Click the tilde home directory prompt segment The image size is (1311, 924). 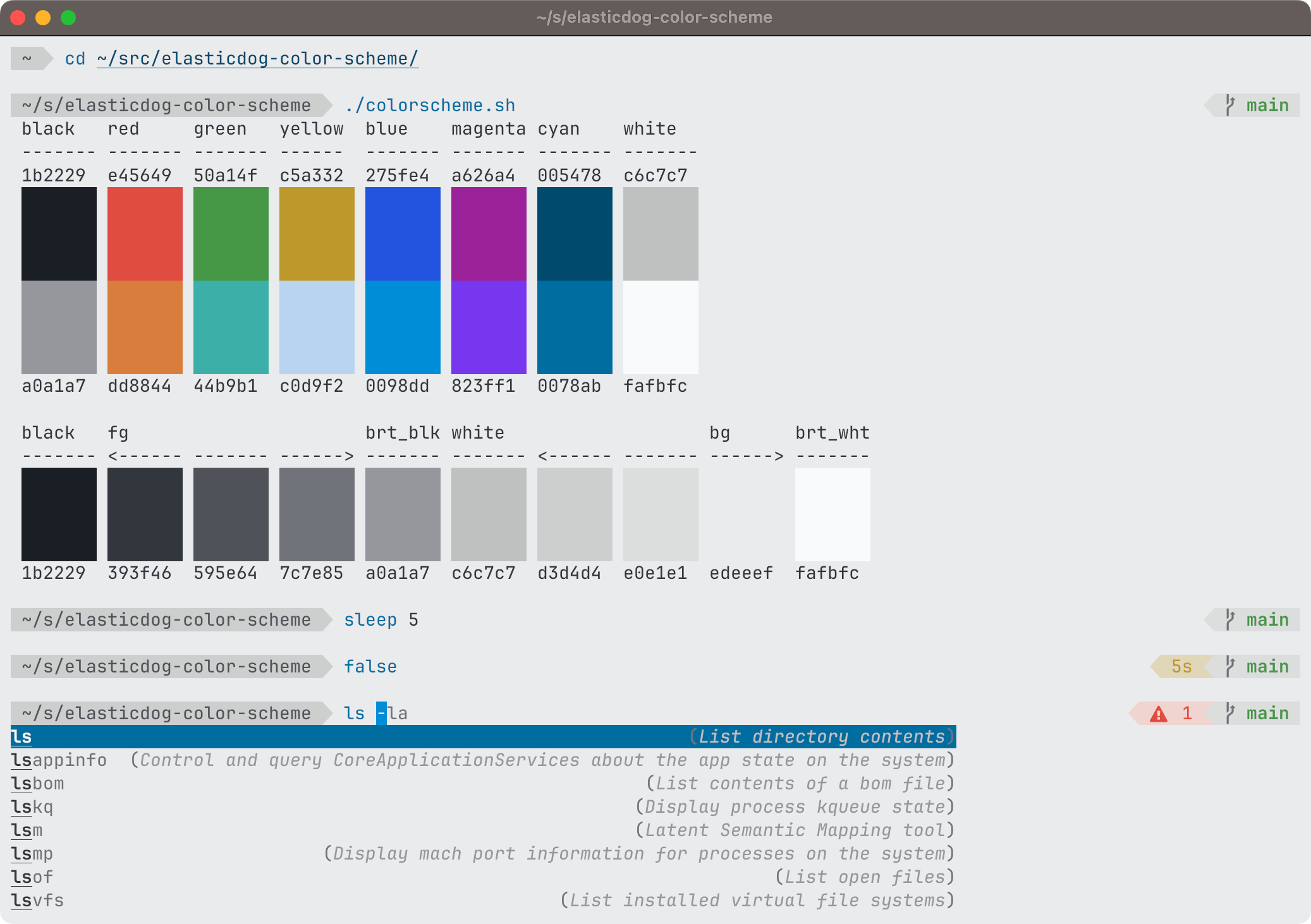tap(27, 59)
